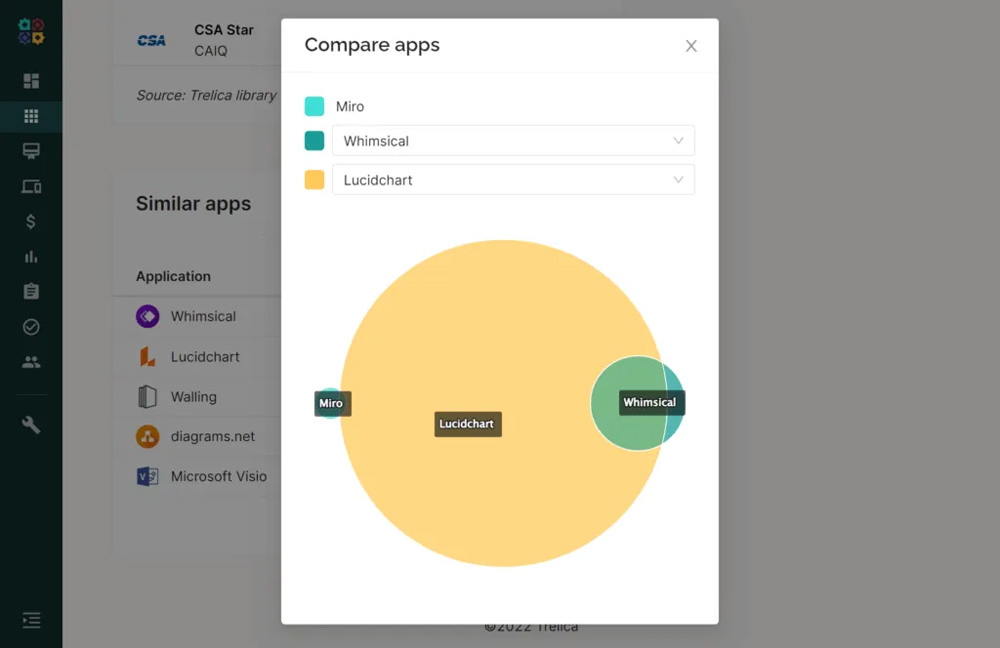
Task: Click the Lucidchart orange app icon in list
Action: click(147, 357)
